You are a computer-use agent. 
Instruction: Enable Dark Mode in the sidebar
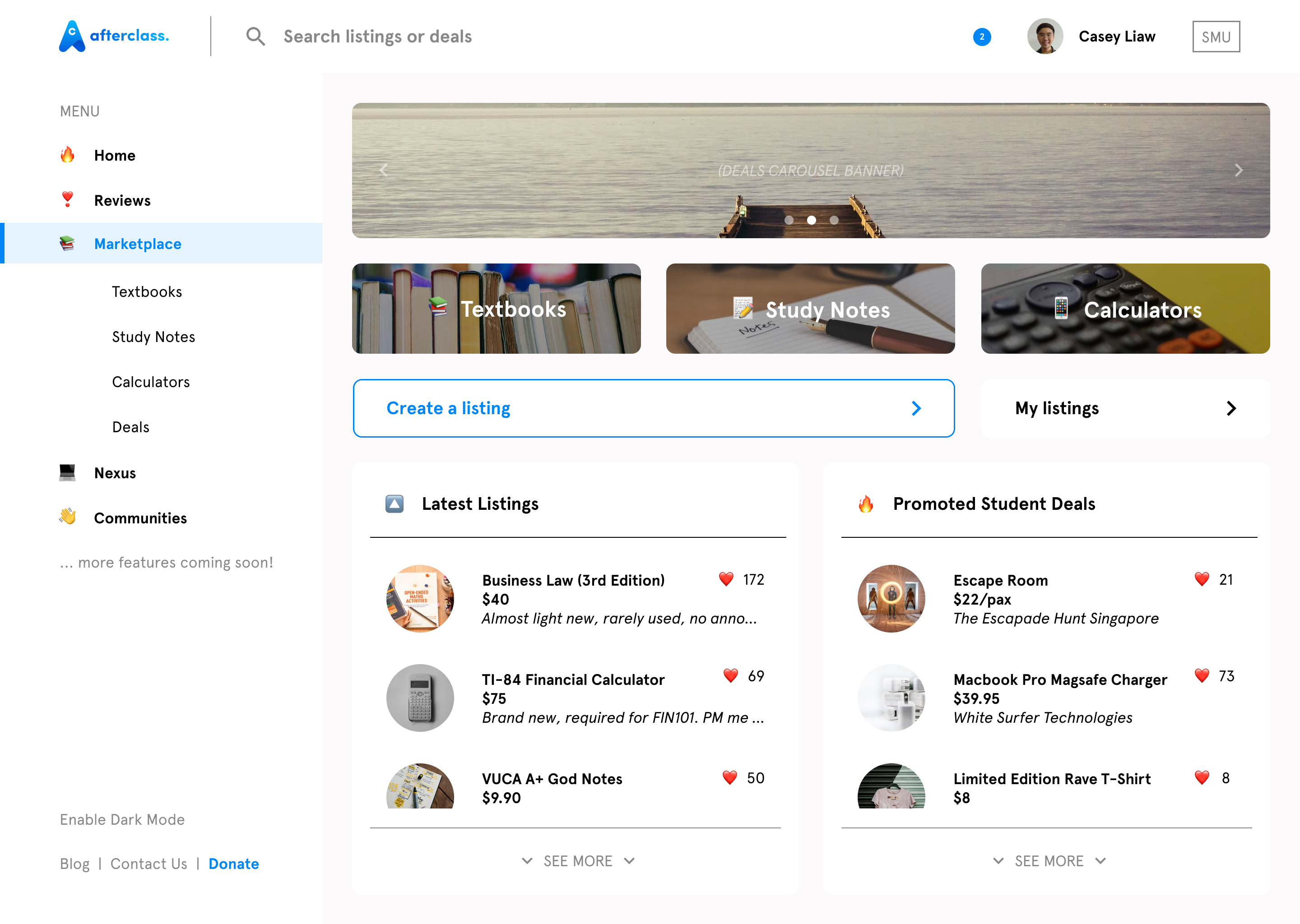[122, 819]
